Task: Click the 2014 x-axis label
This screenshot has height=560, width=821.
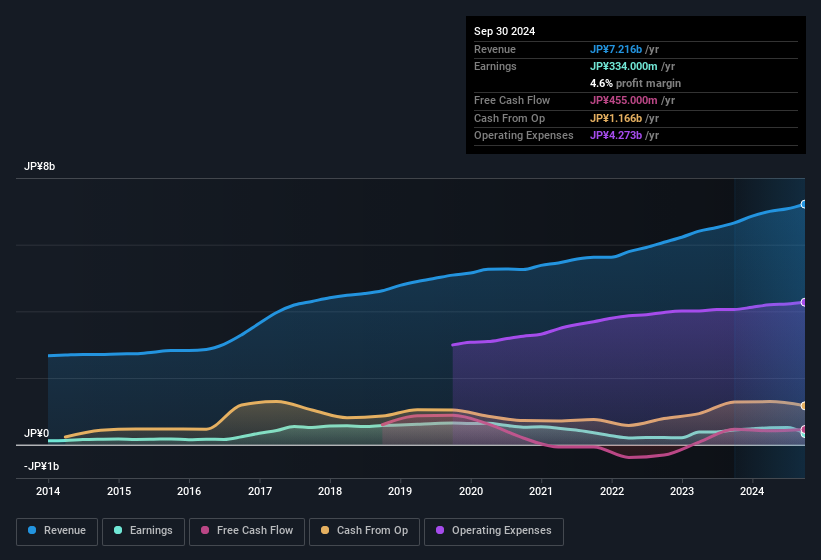Action: (x=48, y=491)
